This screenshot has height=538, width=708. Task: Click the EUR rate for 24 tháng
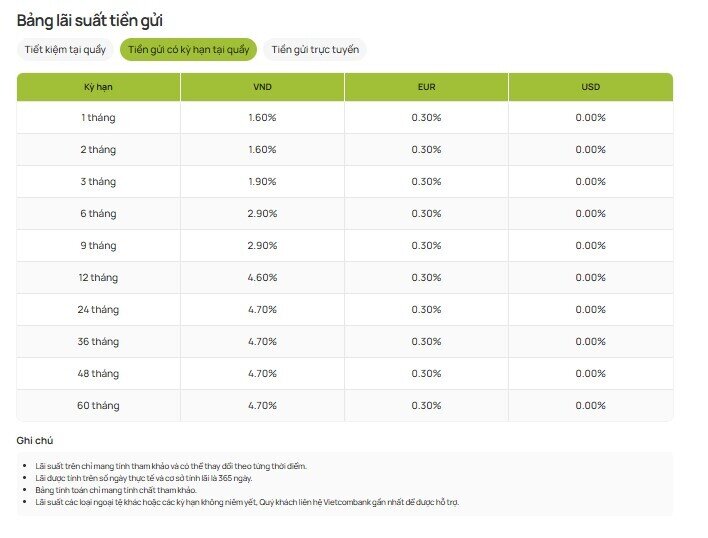(426, 310)
